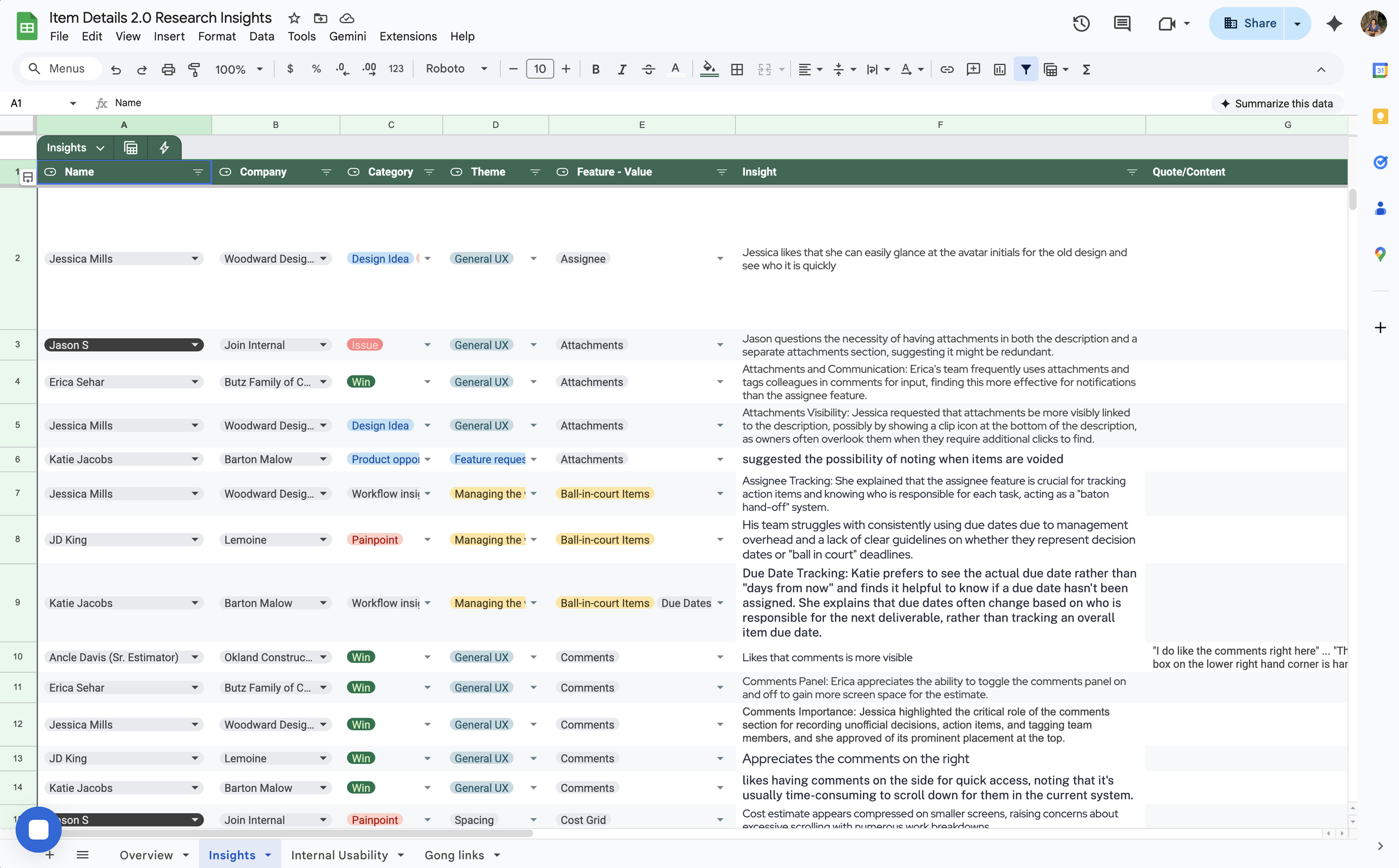
Task: Star this document
Action: pos(294,18)
